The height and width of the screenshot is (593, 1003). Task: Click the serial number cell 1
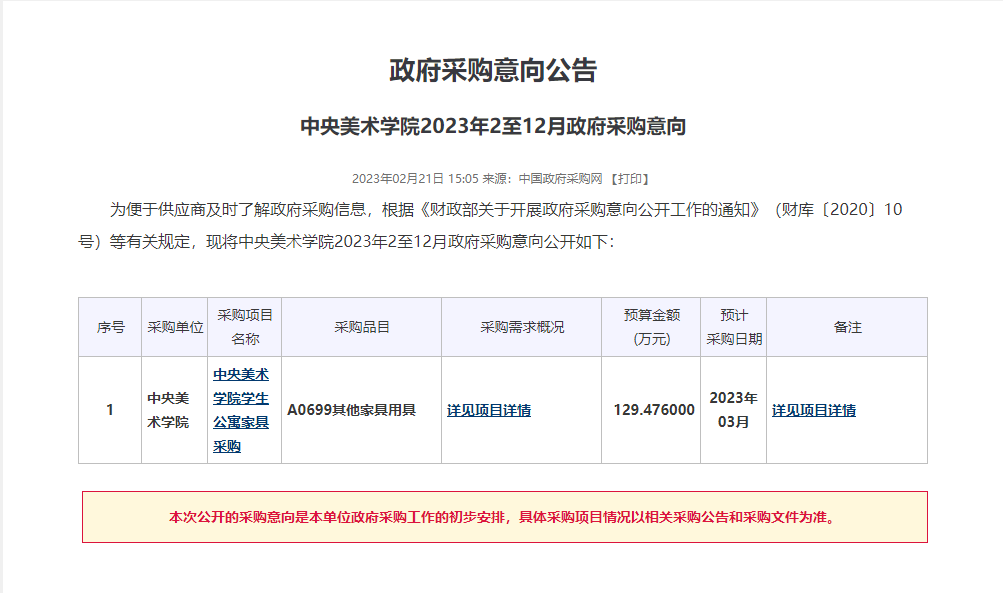click(110, 410)
